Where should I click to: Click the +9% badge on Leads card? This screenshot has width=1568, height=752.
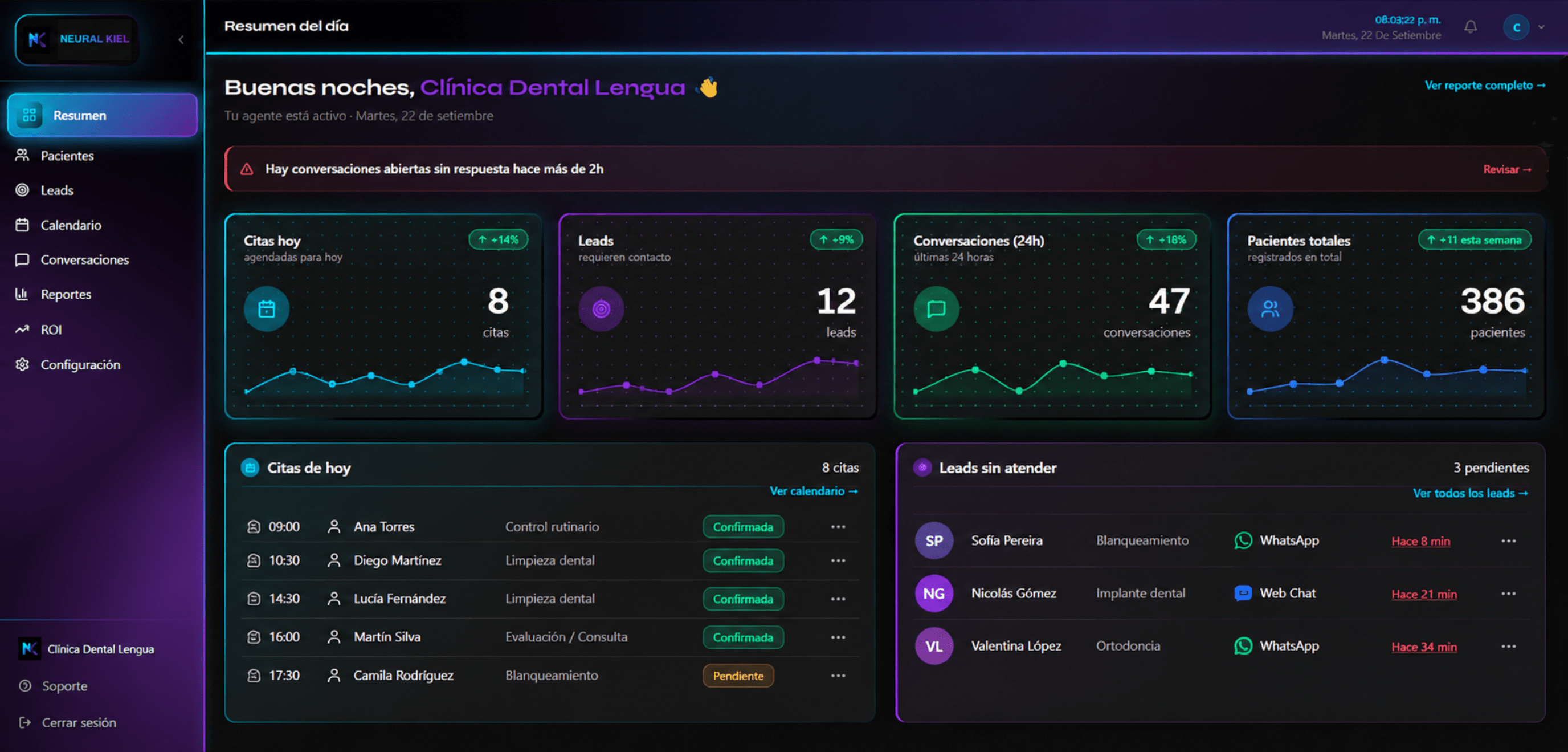coord(836,240)
